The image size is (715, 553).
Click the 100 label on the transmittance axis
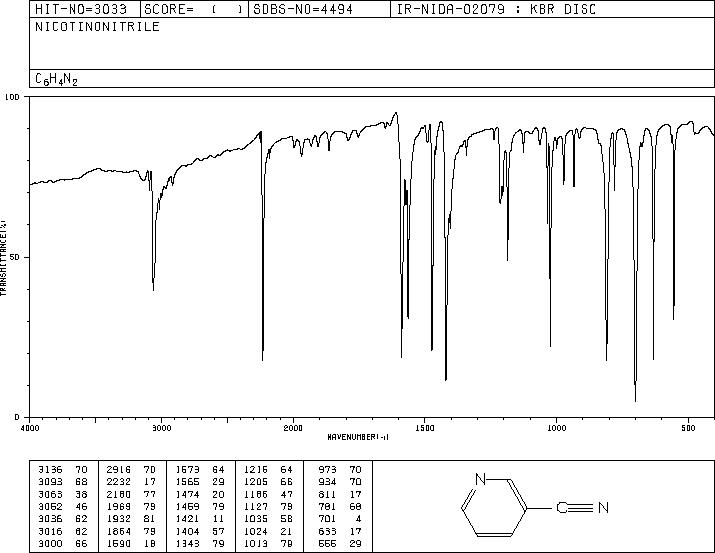coord(12,97)
